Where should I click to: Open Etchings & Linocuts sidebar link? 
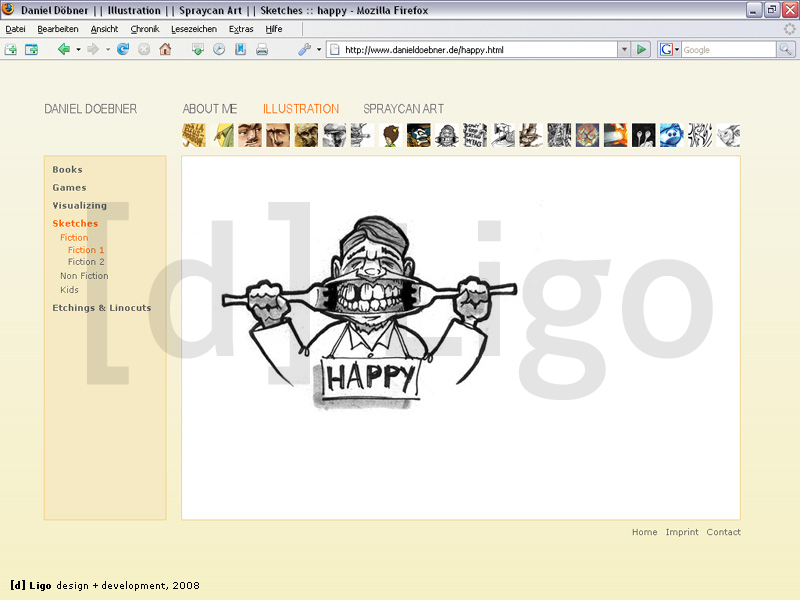click(102, 308)
